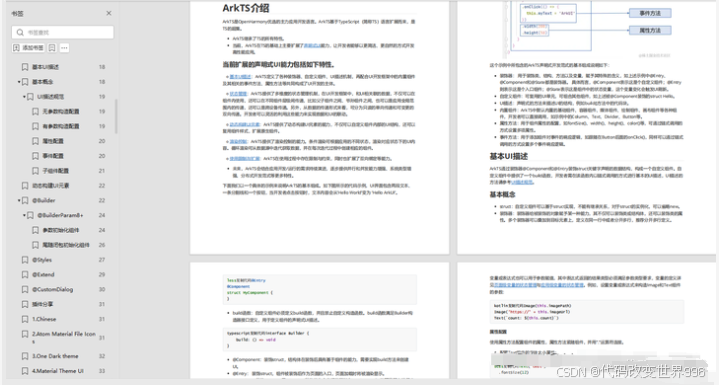
Task: Click the 书签 panel title
Action: 17,14
